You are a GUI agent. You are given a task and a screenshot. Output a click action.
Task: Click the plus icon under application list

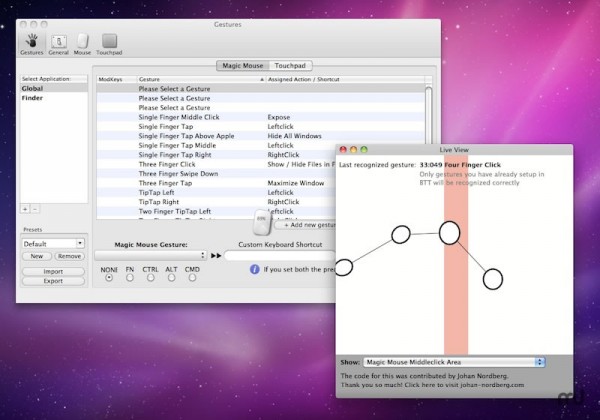(25, 208)
